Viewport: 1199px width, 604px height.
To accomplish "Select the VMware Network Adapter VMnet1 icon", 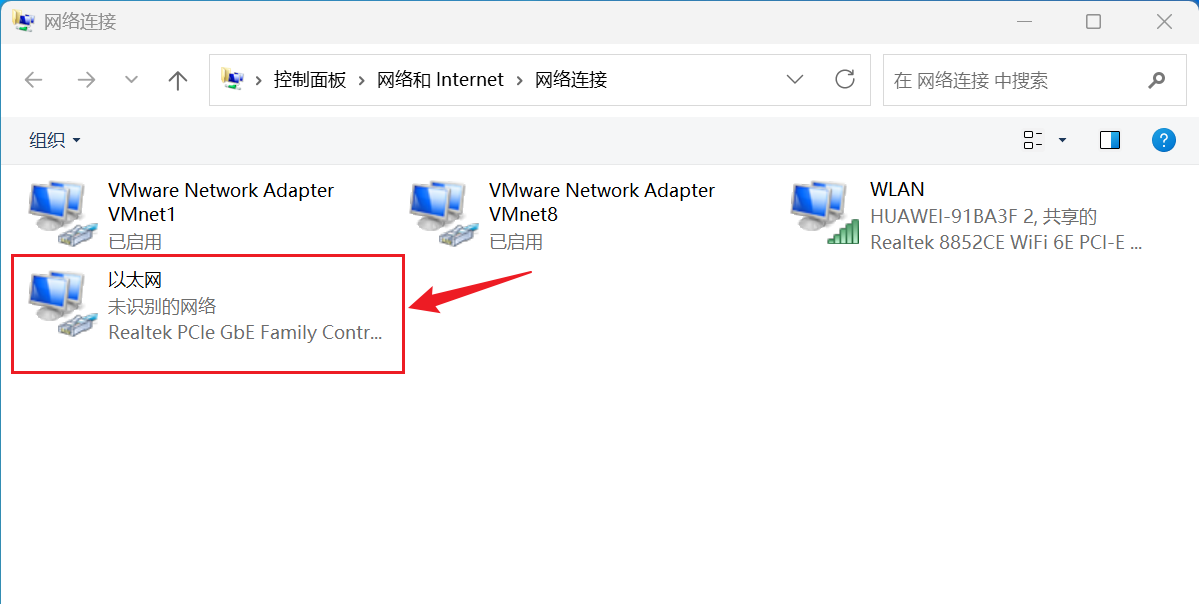I will 63,214.
